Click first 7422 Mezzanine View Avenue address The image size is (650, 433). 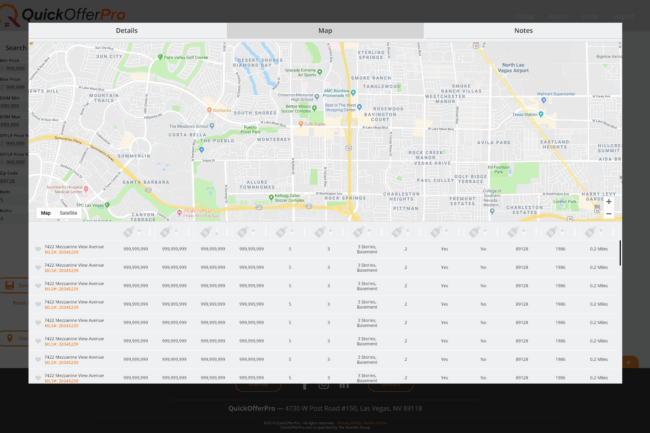(x=74, y=246)
